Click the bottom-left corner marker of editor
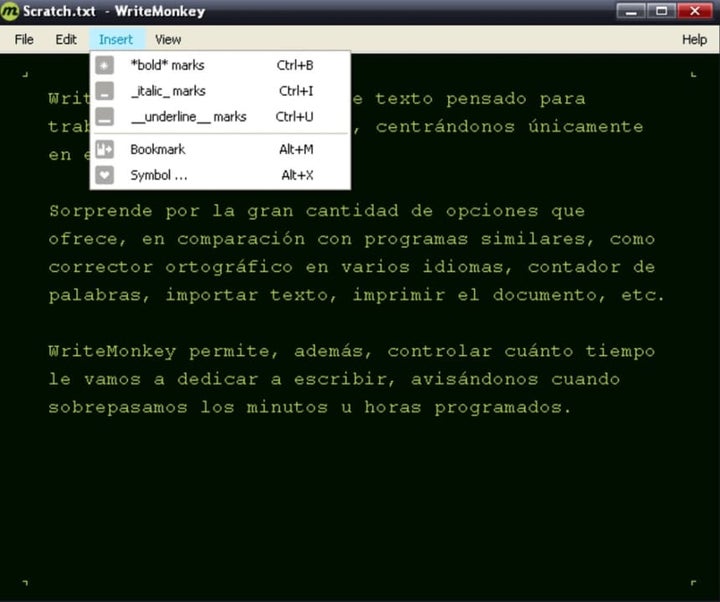 pyautogui.click(x=25, y=580)
